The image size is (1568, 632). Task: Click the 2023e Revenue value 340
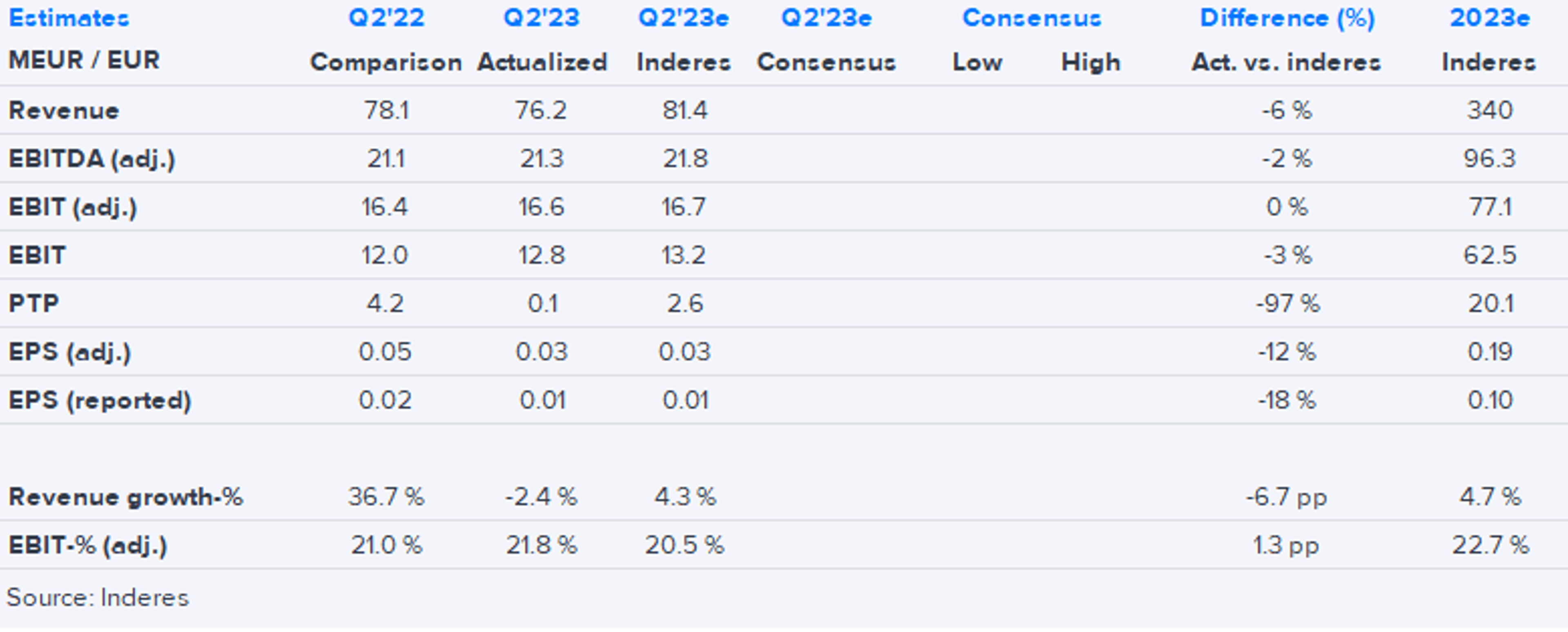pyautogui.click(x=1490, y=110)
